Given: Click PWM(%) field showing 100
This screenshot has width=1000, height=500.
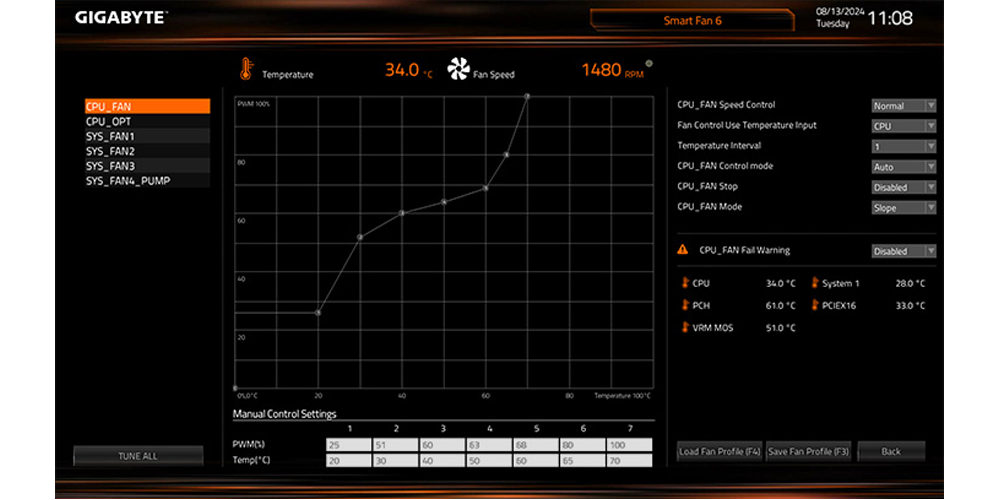Looking at the screenshot, I should [x=629, y=445].
